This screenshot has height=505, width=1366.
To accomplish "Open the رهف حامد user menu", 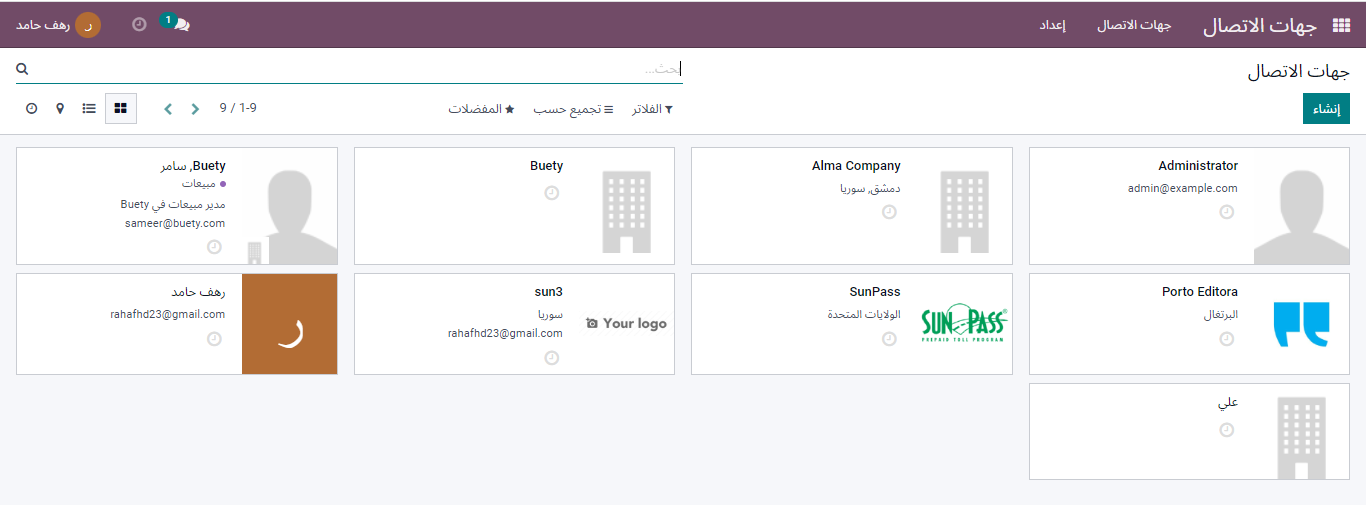I will [x=58, y=25].
